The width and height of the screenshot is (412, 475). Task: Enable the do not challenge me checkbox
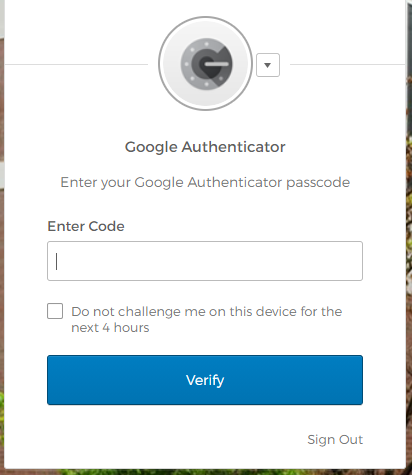[55, 311]
